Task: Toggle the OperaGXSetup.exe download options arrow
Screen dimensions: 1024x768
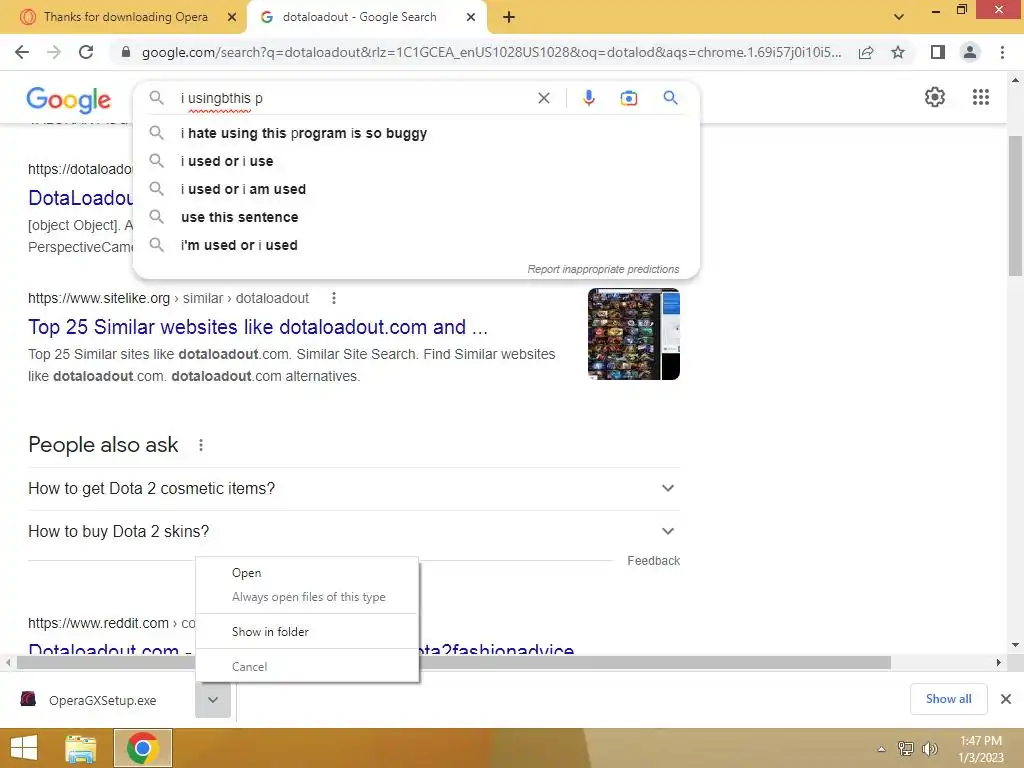Action: pyautogui.click(x=213, y=700)
